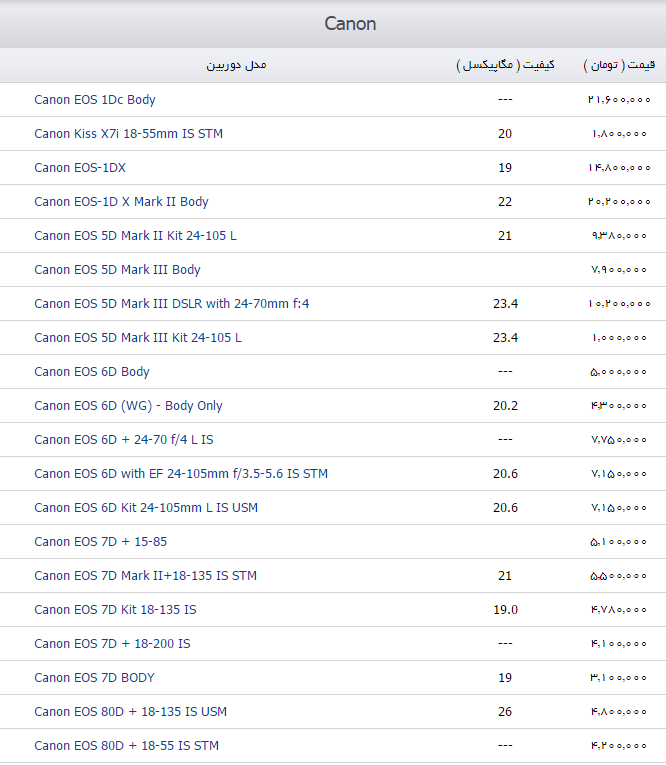Open Canon EOS 80D + 18-135 IS USM
This screenshot has height=765, width=666.
[130, 712]
